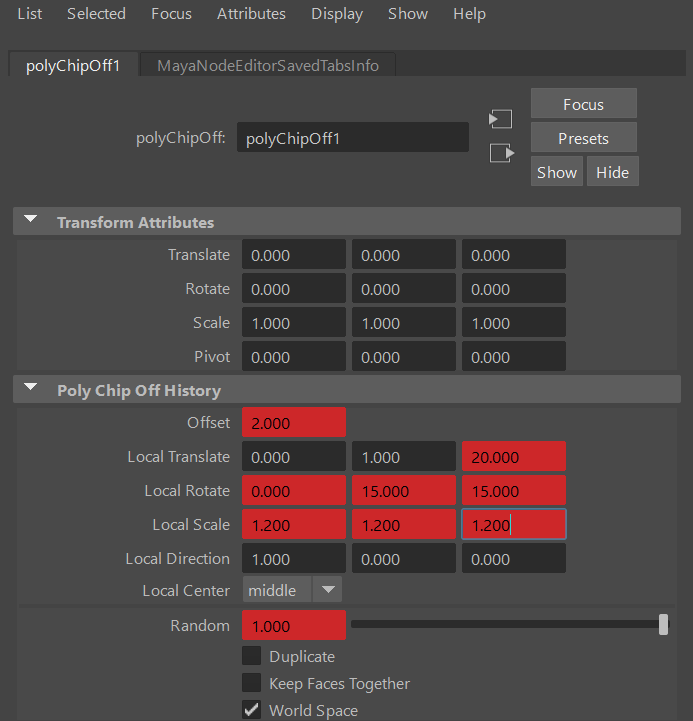
Task: Click the Pivot X field
Action: pyautogui.click(x=294, y=356)
